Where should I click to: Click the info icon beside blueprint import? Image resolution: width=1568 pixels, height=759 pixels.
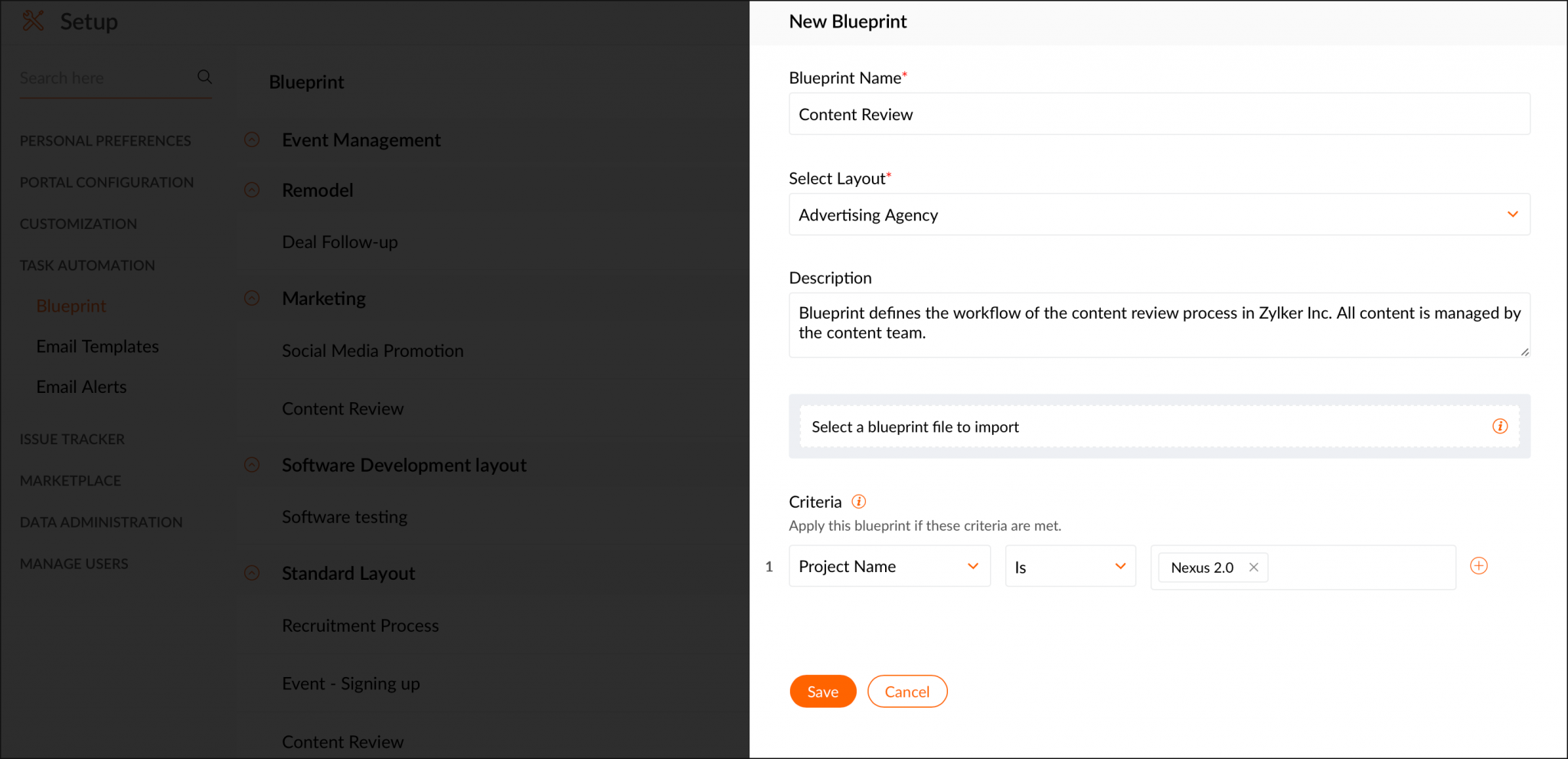tap(1500, 426)
